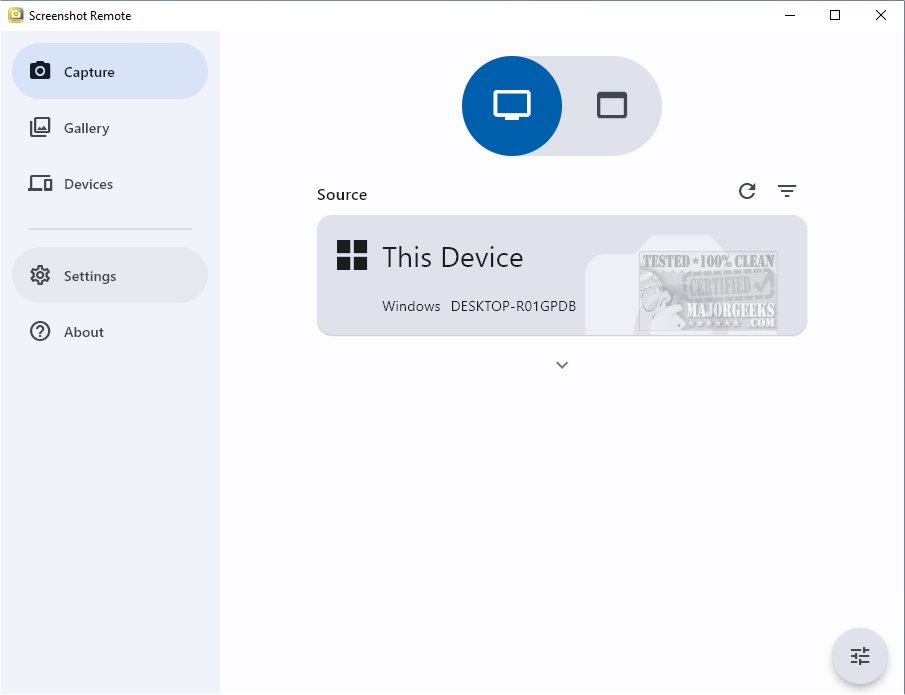Open the Source section header
This screenshot has height=695, width=905.
click(342, 194)
